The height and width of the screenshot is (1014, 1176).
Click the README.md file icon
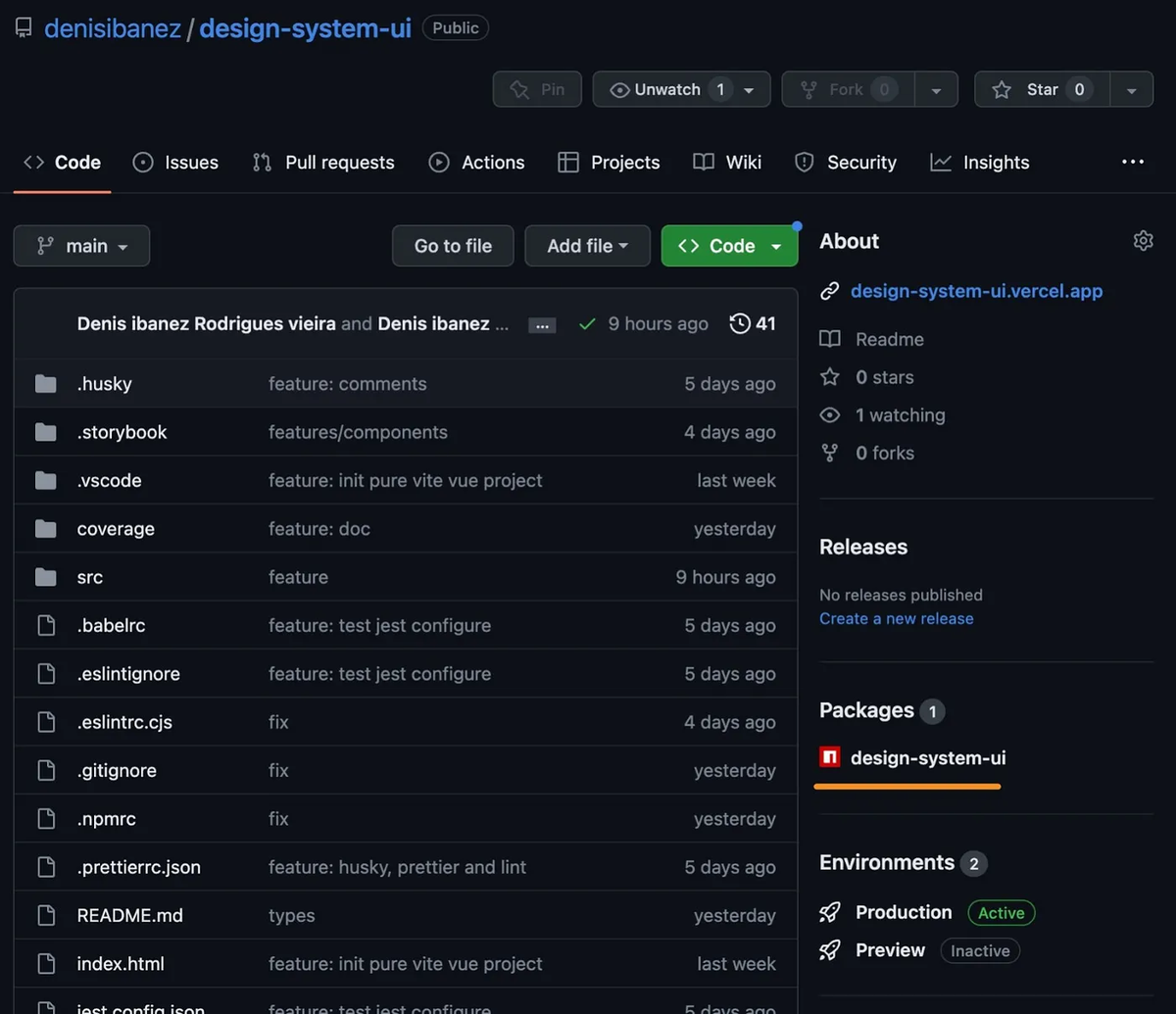pyautogui.click(x=46, y=915)
